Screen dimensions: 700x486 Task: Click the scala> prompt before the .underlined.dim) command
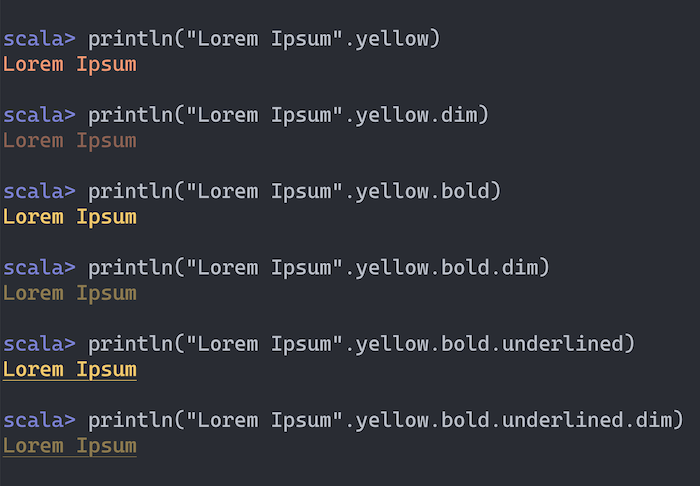click(39, 420)
